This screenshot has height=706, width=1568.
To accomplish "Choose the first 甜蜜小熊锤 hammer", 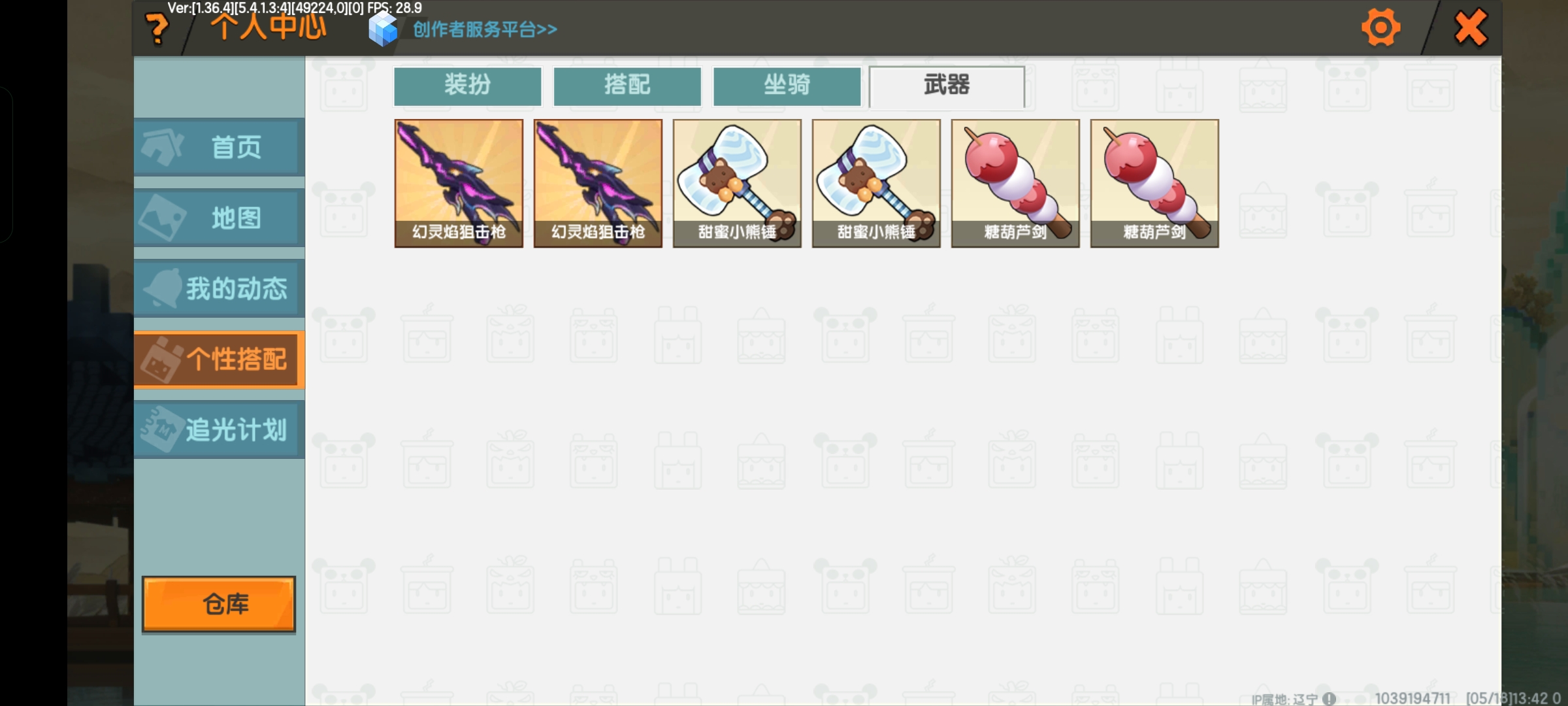I will 737,183.
